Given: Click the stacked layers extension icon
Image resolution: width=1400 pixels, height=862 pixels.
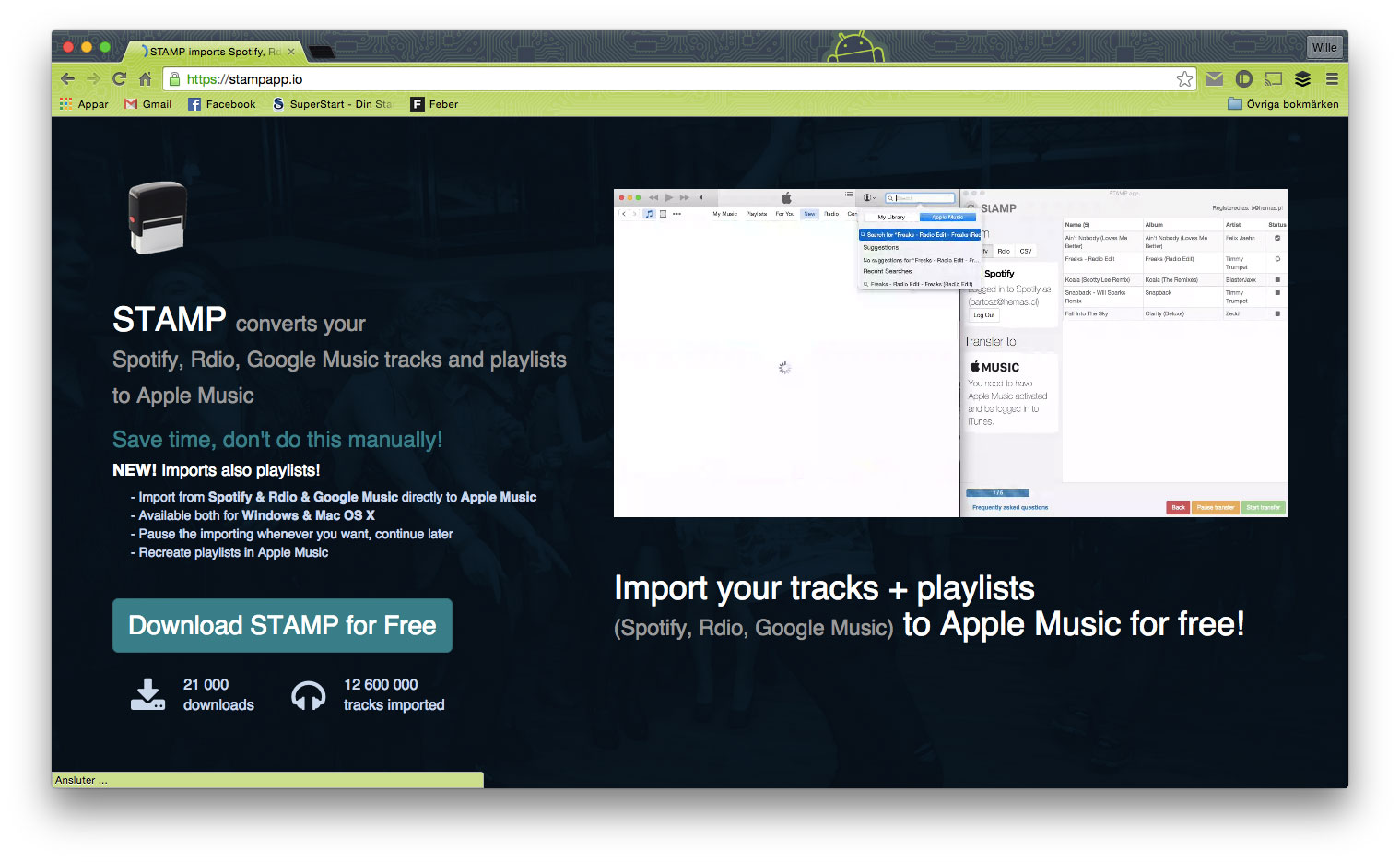Looking at the screenshot, I should [x=1302, y=79].
